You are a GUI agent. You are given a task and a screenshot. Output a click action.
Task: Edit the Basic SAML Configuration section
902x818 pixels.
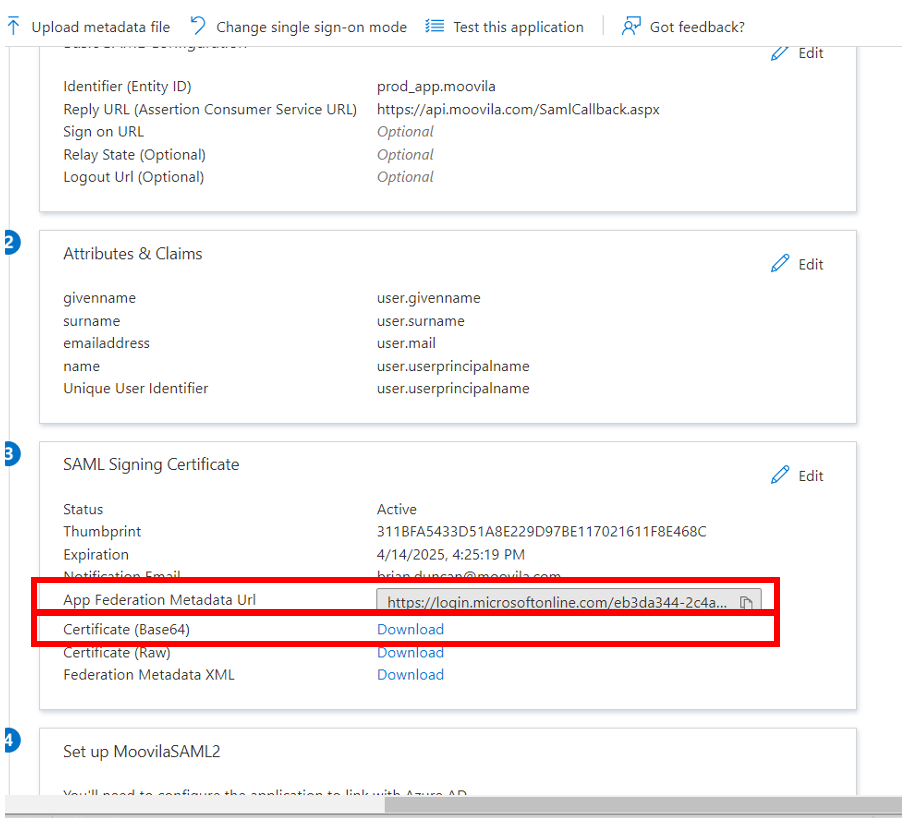(x=798, y=53)
